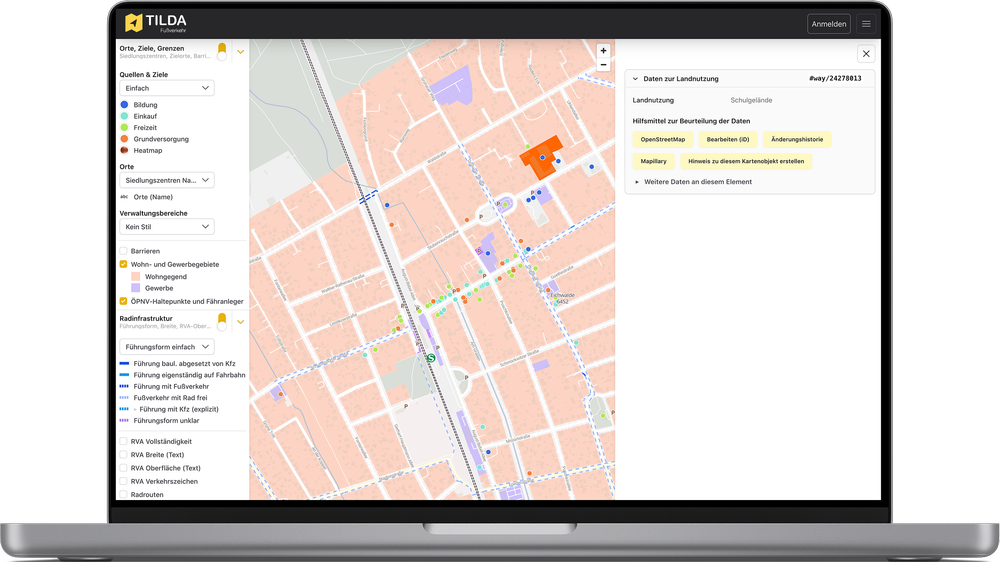This screenshot has width=1000, height=562.
Task: Zoom in on the map
Action: coord(602,51)
